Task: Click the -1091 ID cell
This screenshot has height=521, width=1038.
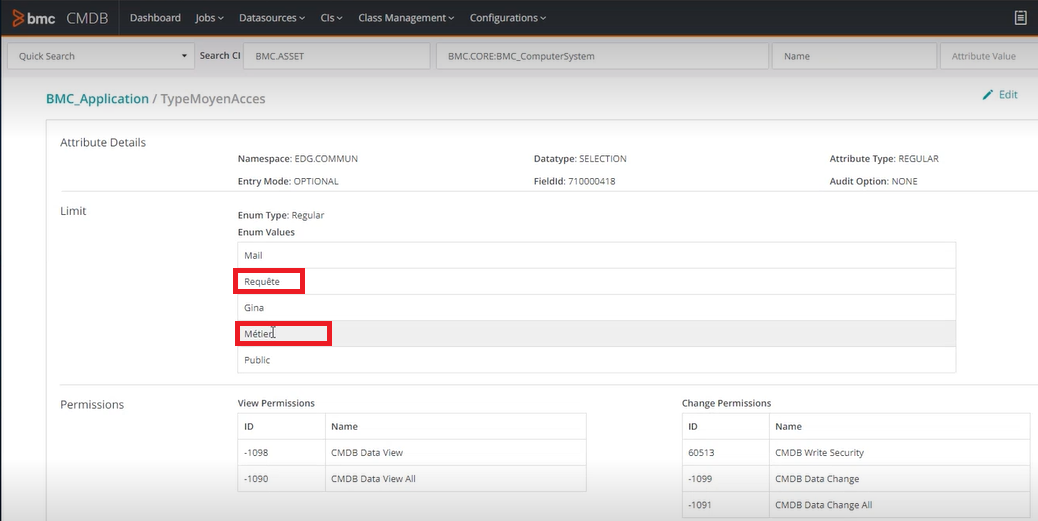Action: (726, 505)
